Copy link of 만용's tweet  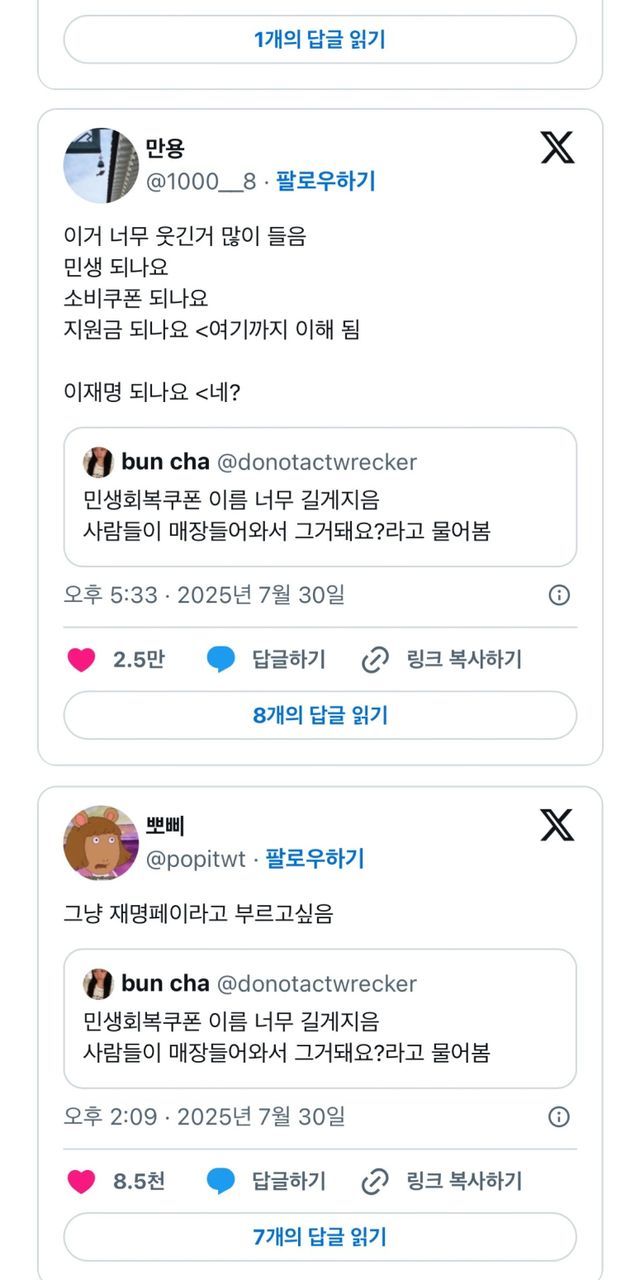tap(441, 660)
